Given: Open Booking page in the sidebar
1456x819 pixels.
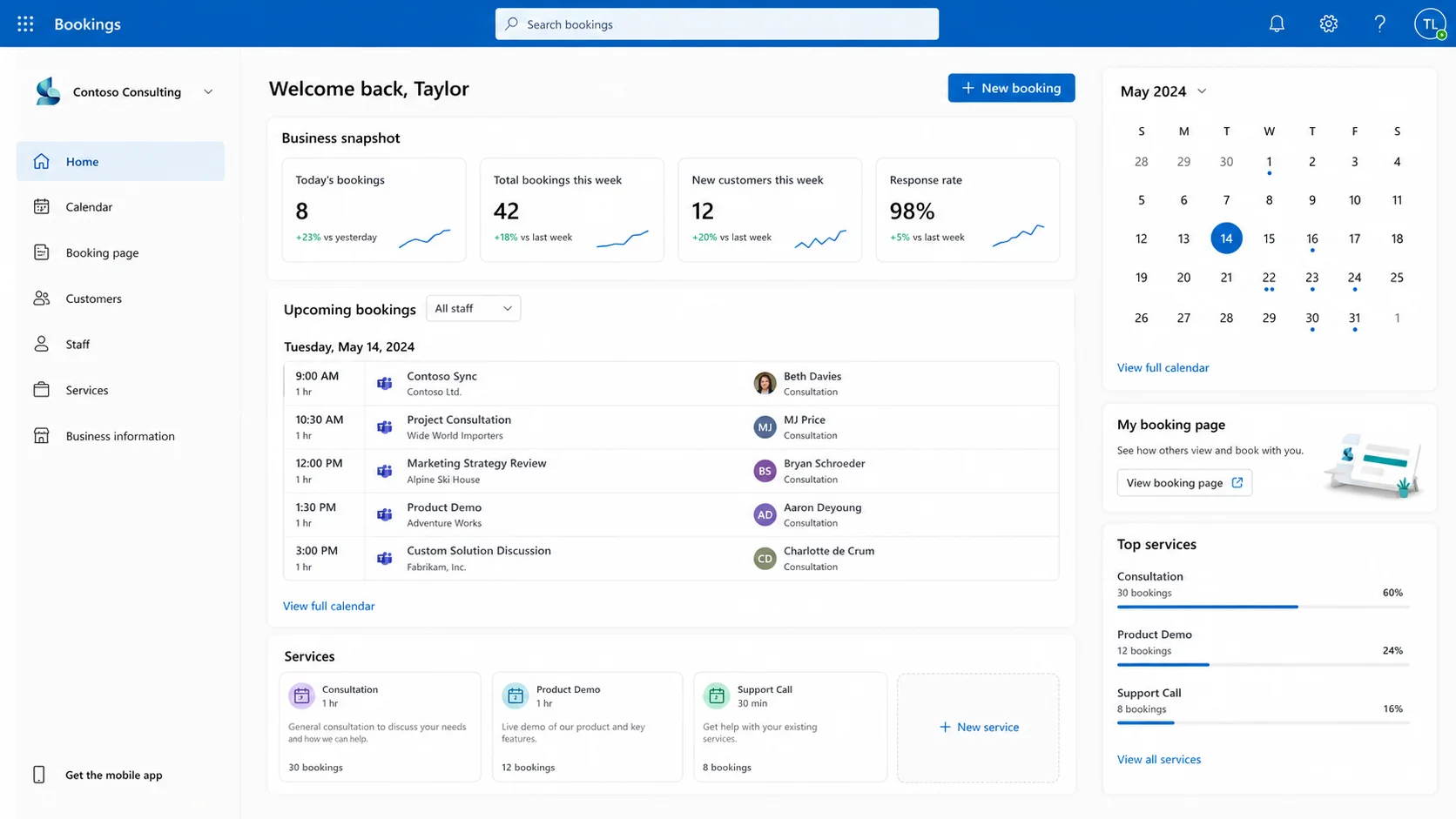Looking at the screenshot, I should coord(120,252).
